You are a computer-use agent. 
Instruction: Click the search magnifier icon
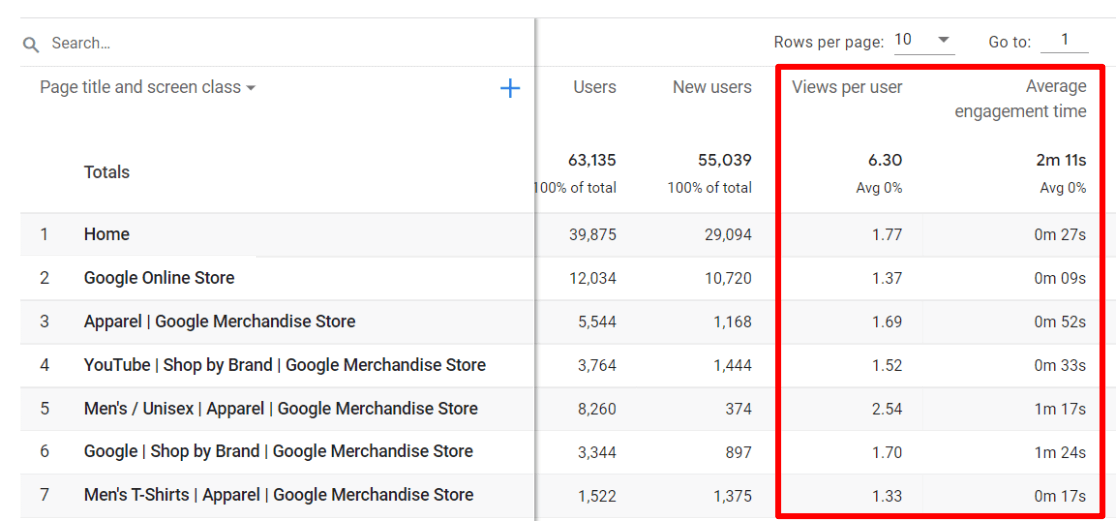click(30, 44)
